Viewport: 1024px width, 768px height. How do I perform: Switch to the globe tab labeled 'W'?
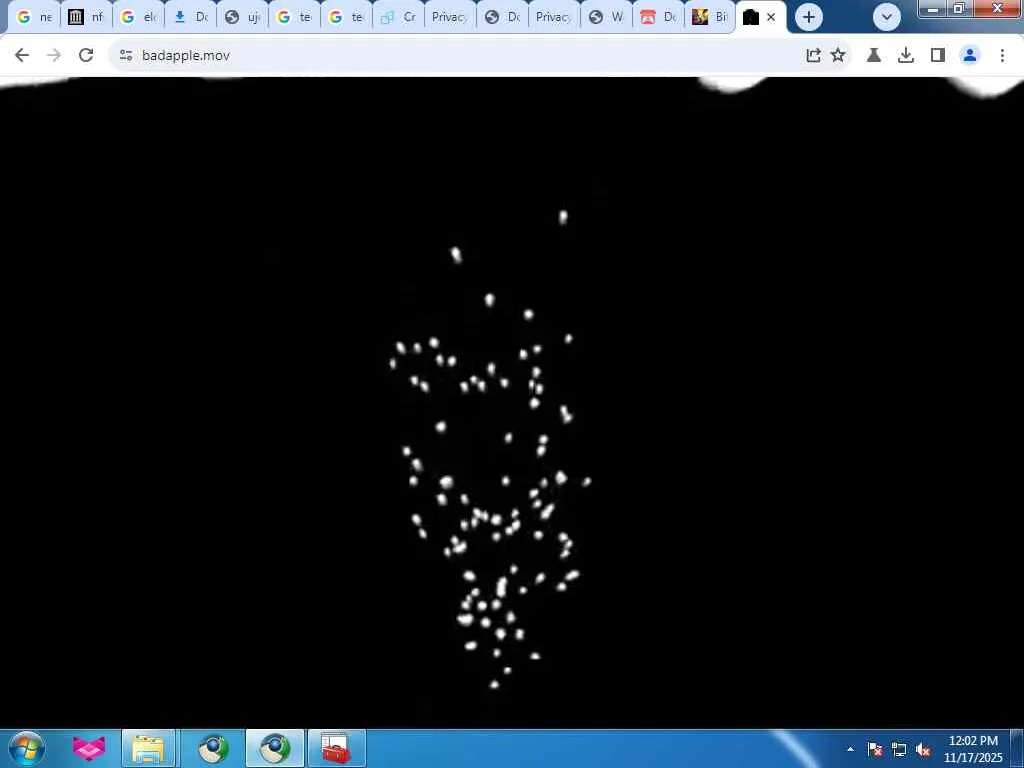pos(606,18)
